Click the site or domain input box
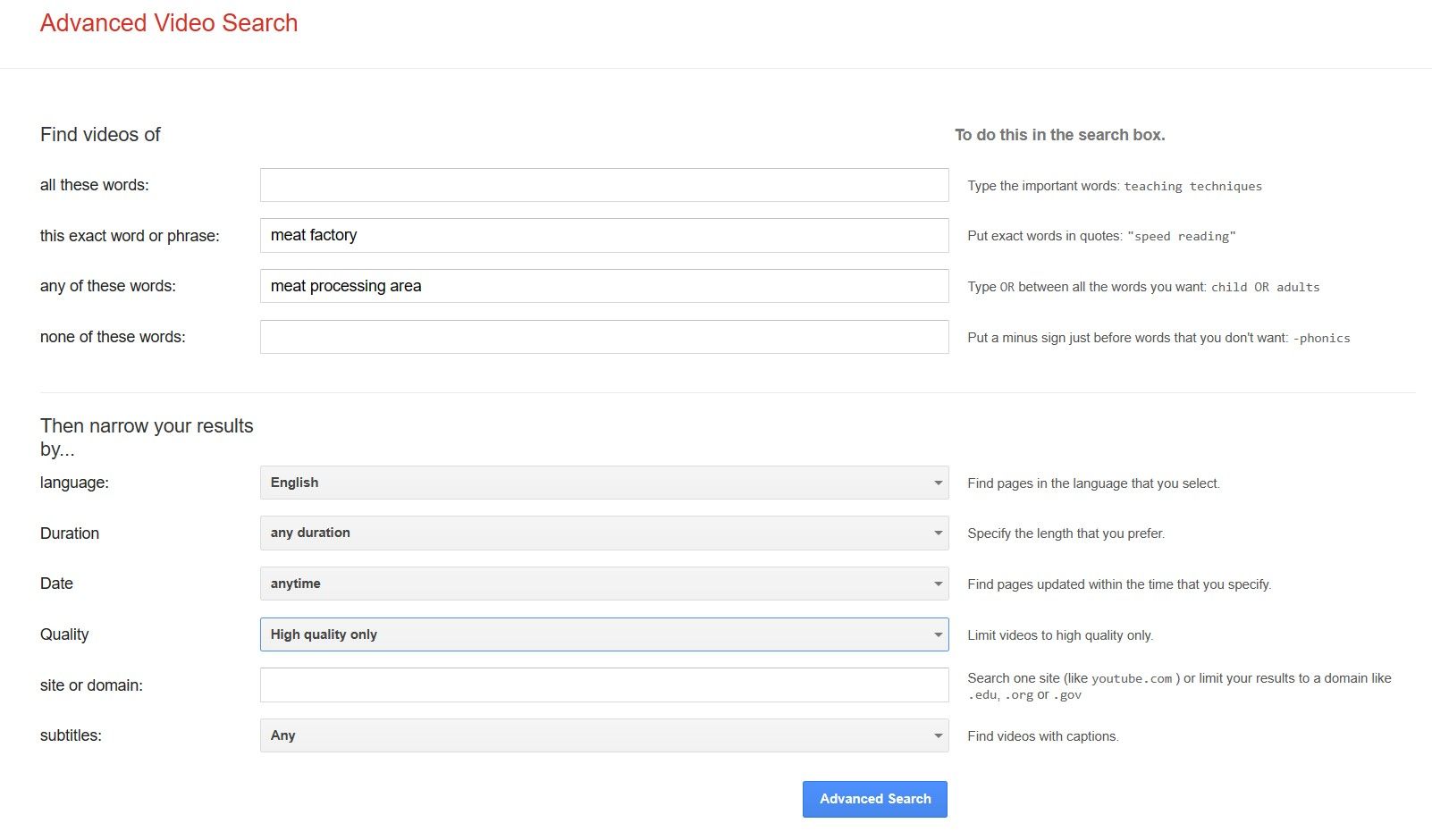Image resolution: width=1432 pixels, height=840 pixels. 603,685
